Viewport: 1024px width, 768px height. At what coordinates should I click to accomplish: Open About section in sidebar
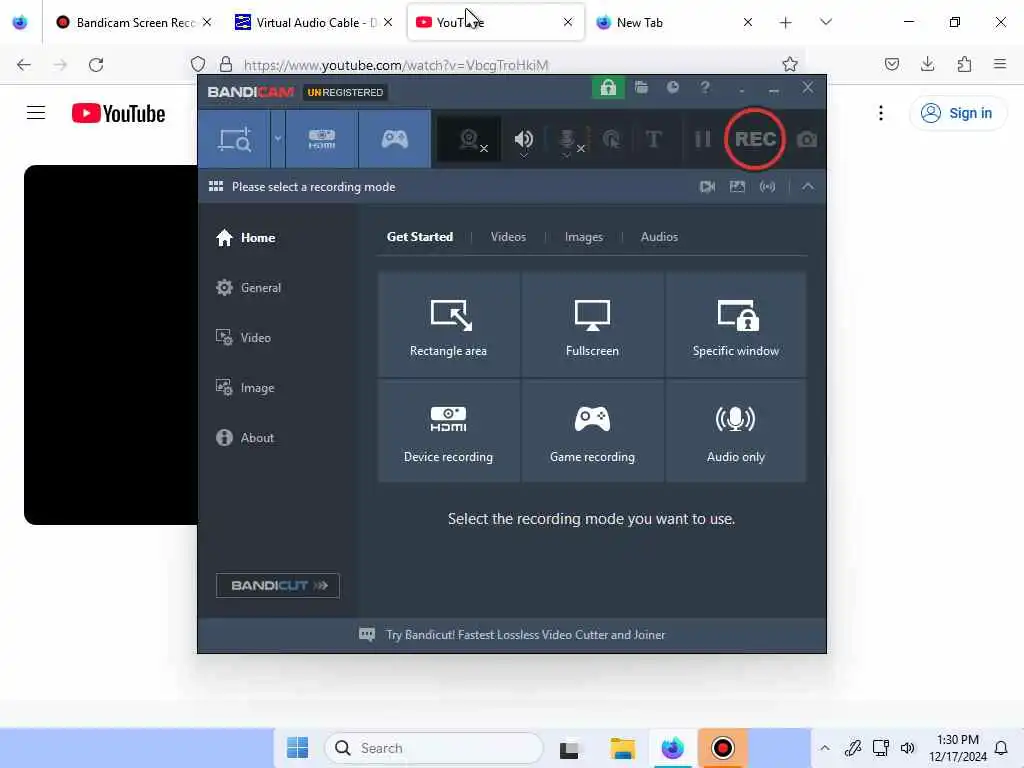pos(246,438)
